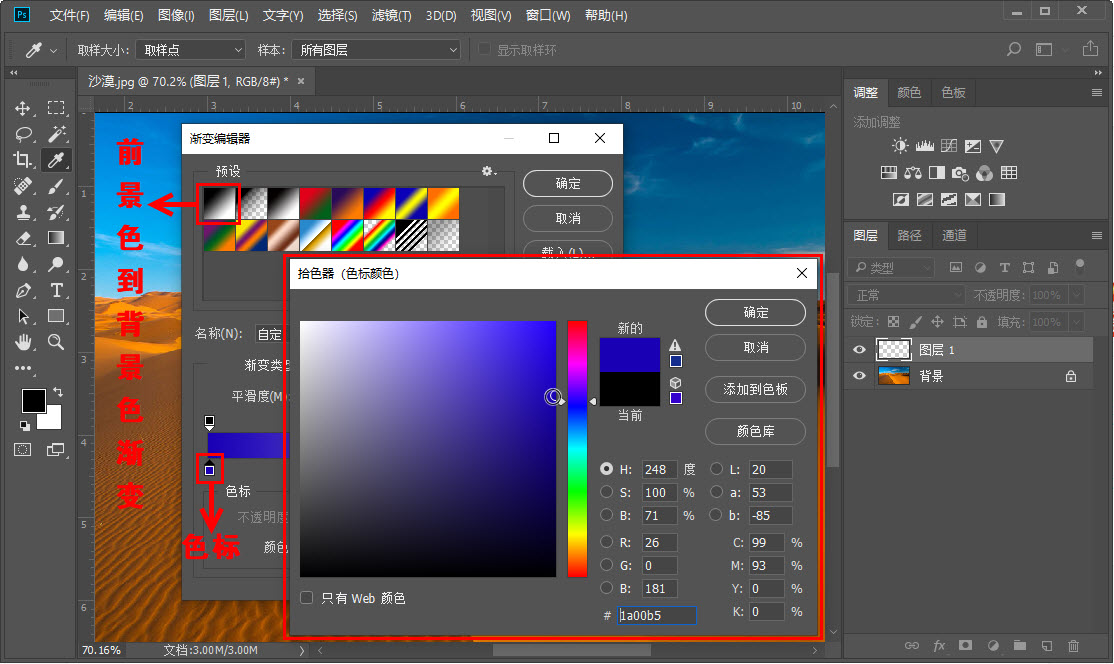Switch to 颜色 panel tab
This screenshot has height=664, width=1114.
tap(909, 92)
